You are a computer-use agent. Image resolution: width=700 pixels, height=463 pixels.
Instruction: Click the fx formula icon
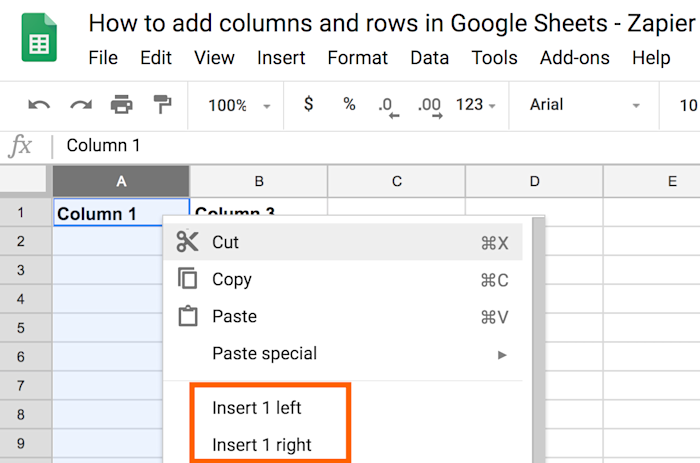[20, 146]
